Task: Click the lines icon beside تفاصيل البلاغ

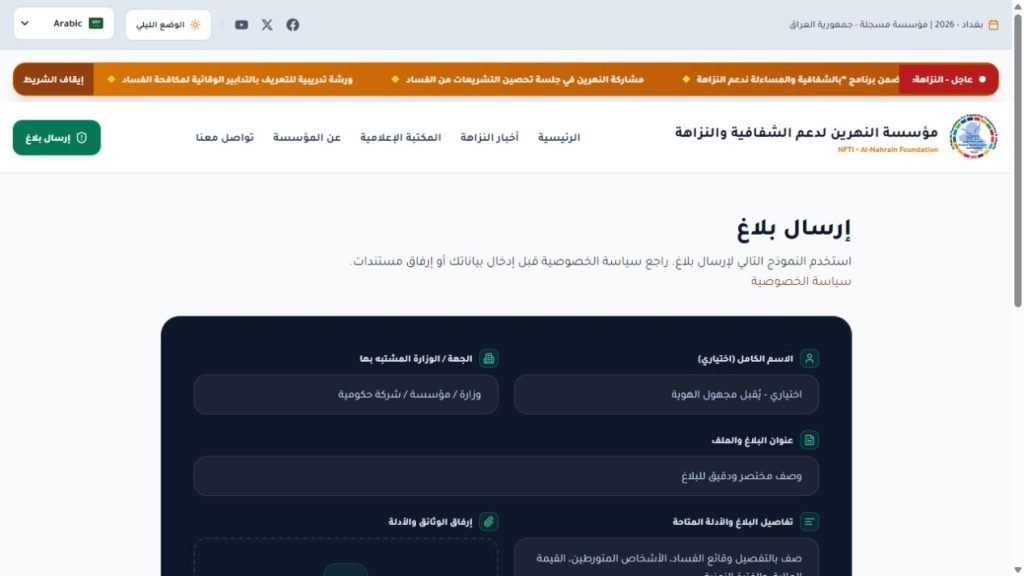Action: [x=809, y=522]
